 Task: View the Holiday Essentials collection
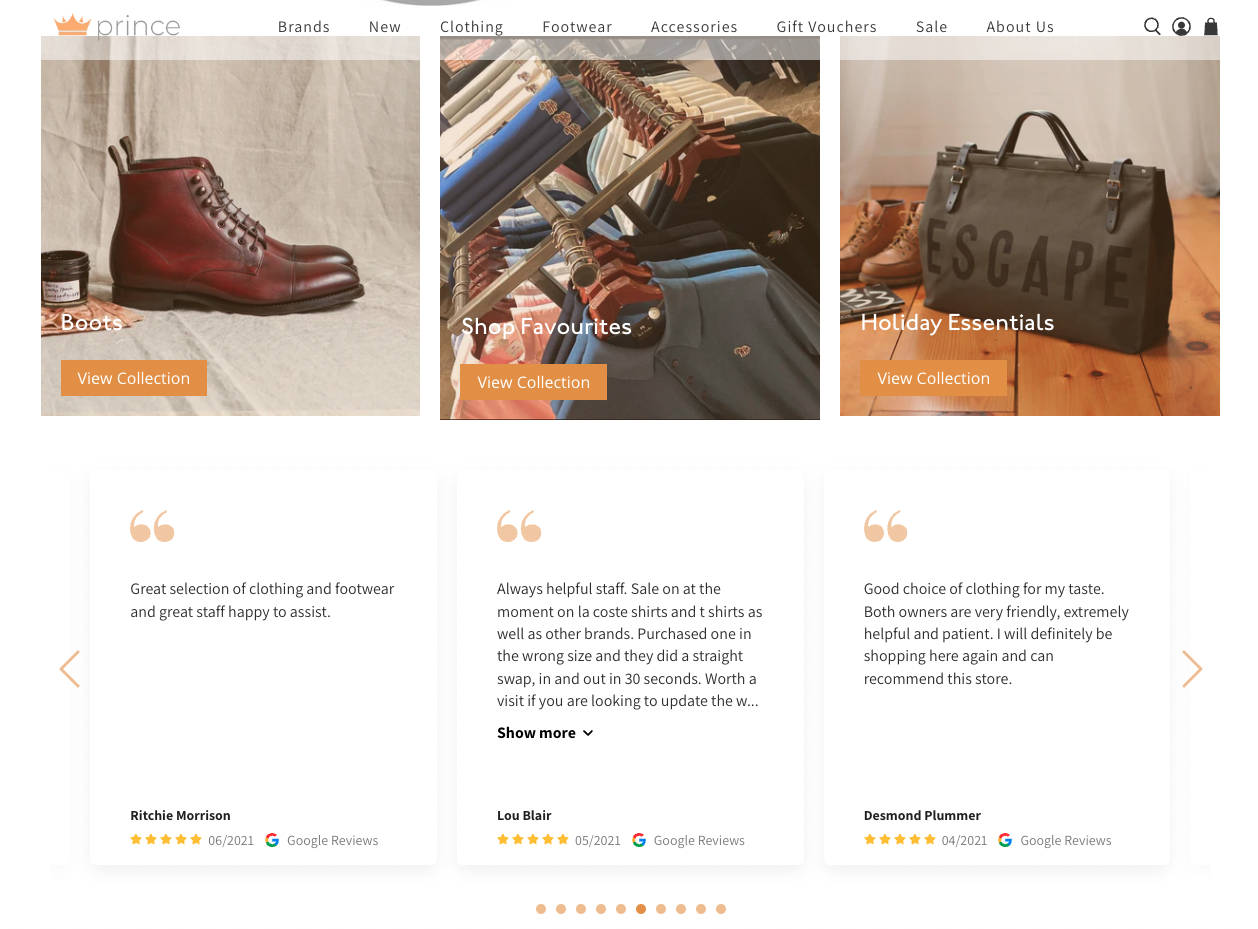(933, 378)
